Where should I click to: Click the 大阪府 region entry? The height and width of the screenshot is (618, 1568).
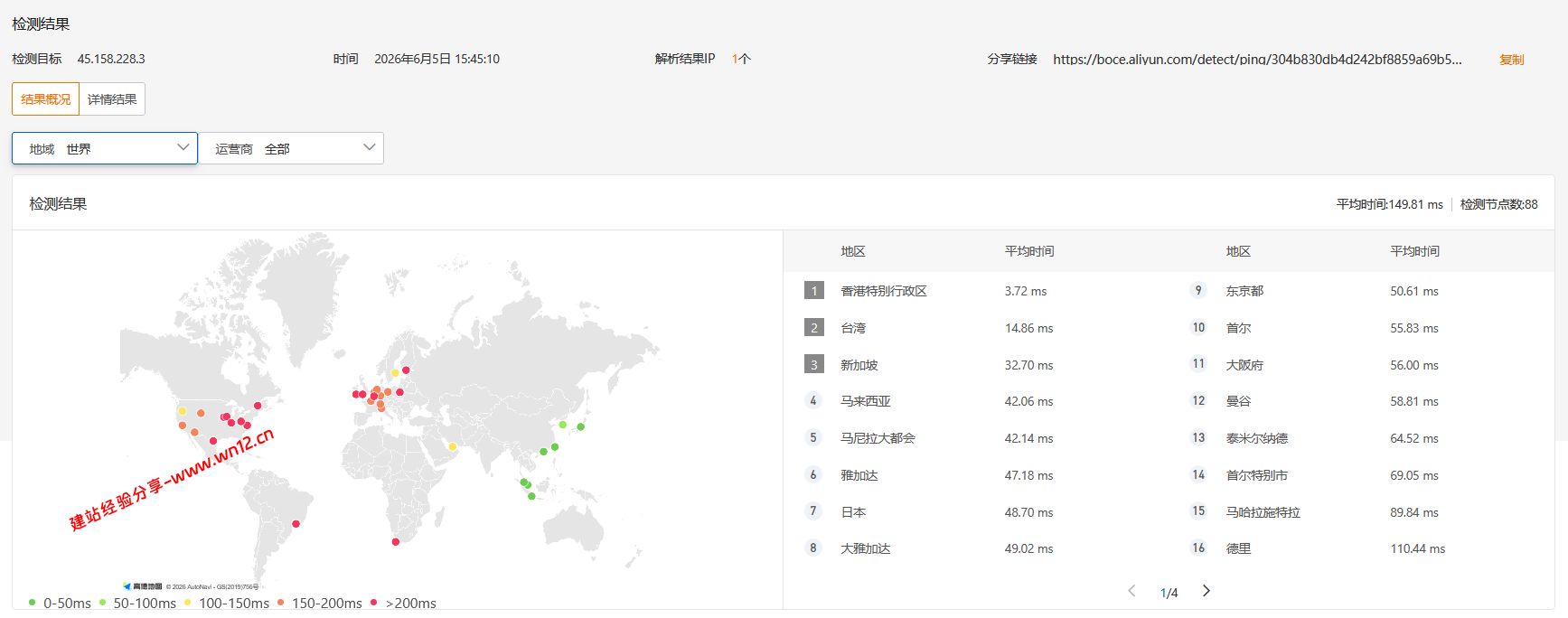[x=1244, y=365]
